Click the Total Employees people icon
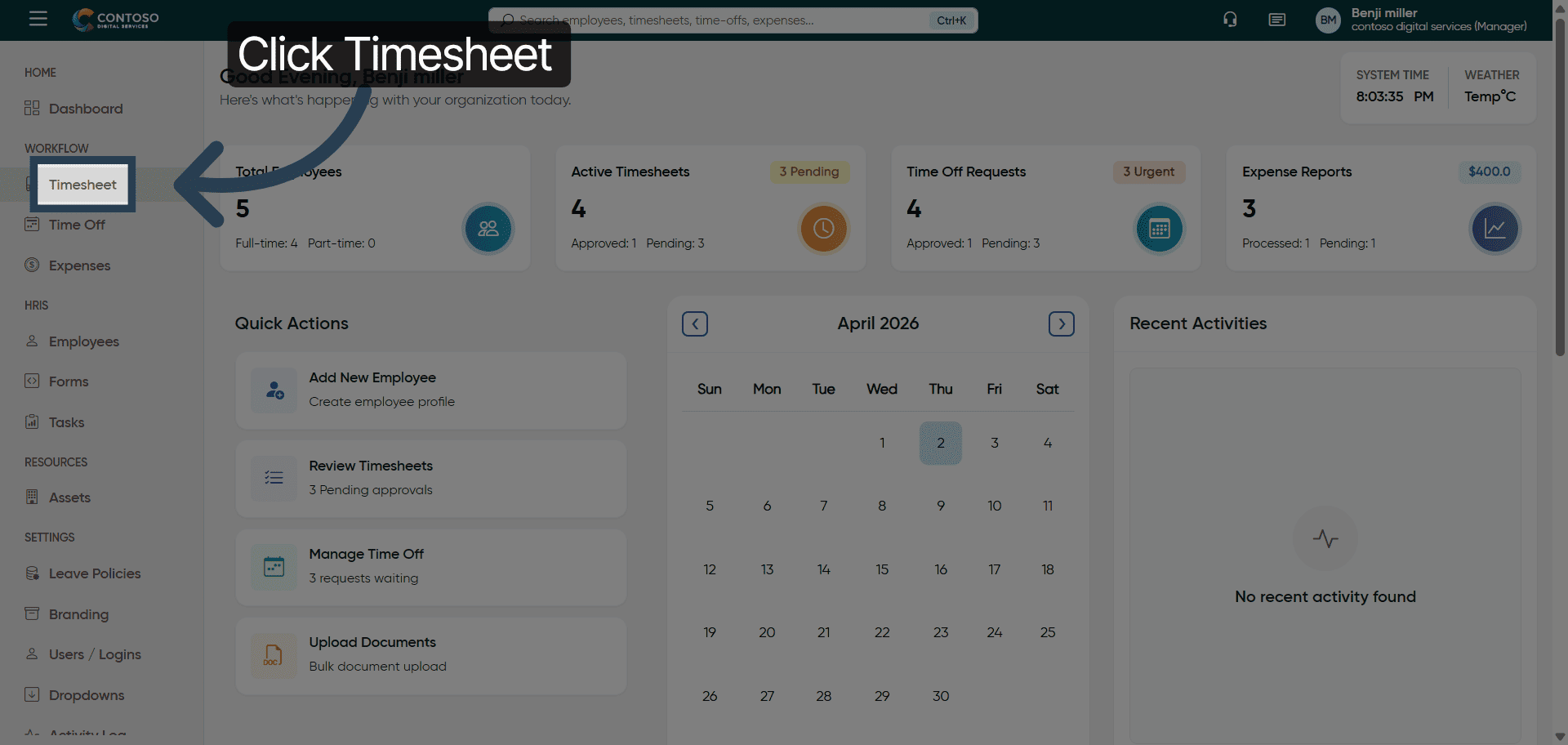 coord(488,229)
